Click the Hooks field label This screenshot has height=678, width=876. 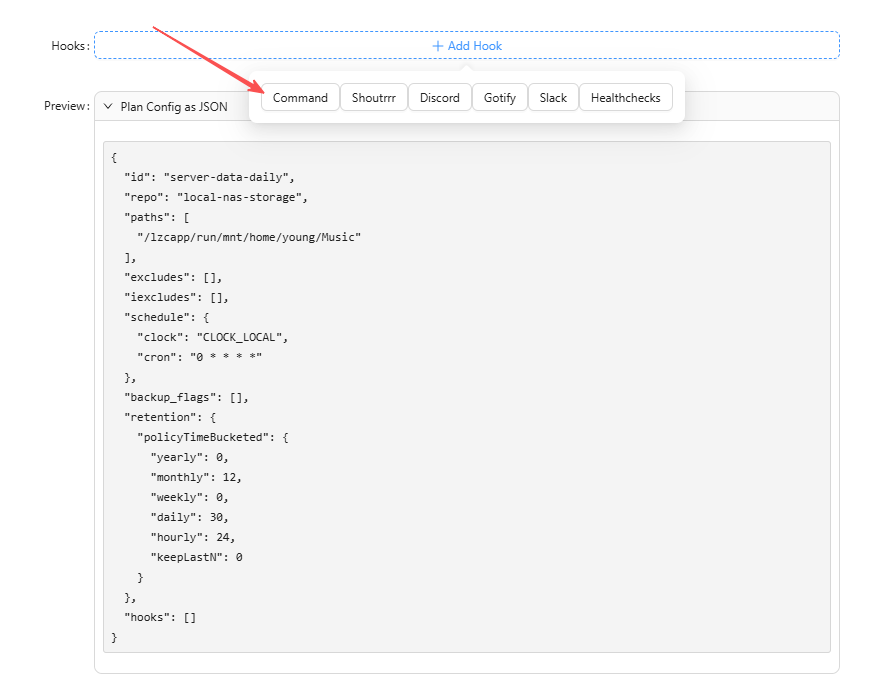tap(70, 46)
